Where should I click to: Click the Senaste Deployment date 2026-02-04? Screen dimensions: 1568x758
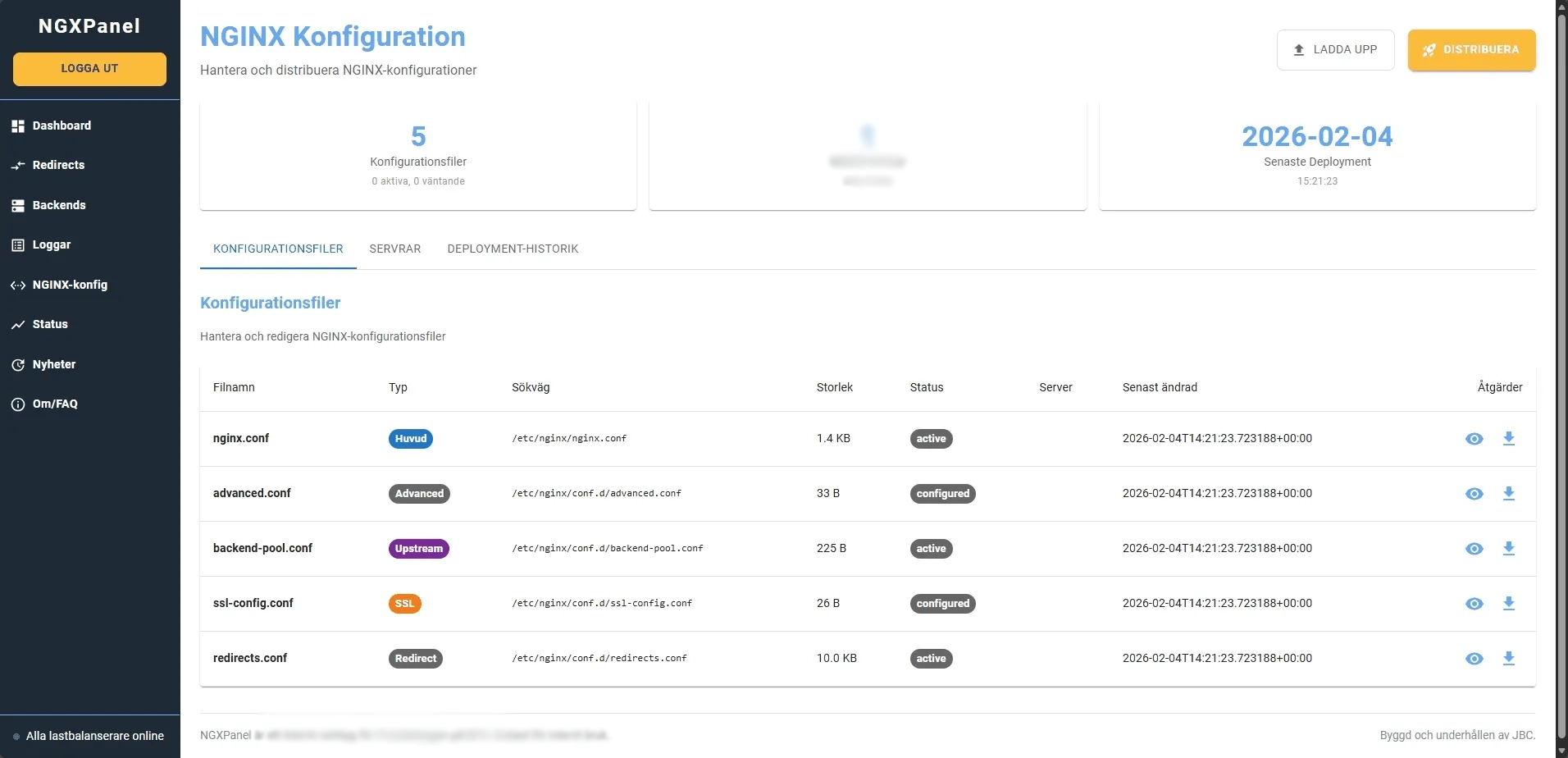coord(1317,136)
